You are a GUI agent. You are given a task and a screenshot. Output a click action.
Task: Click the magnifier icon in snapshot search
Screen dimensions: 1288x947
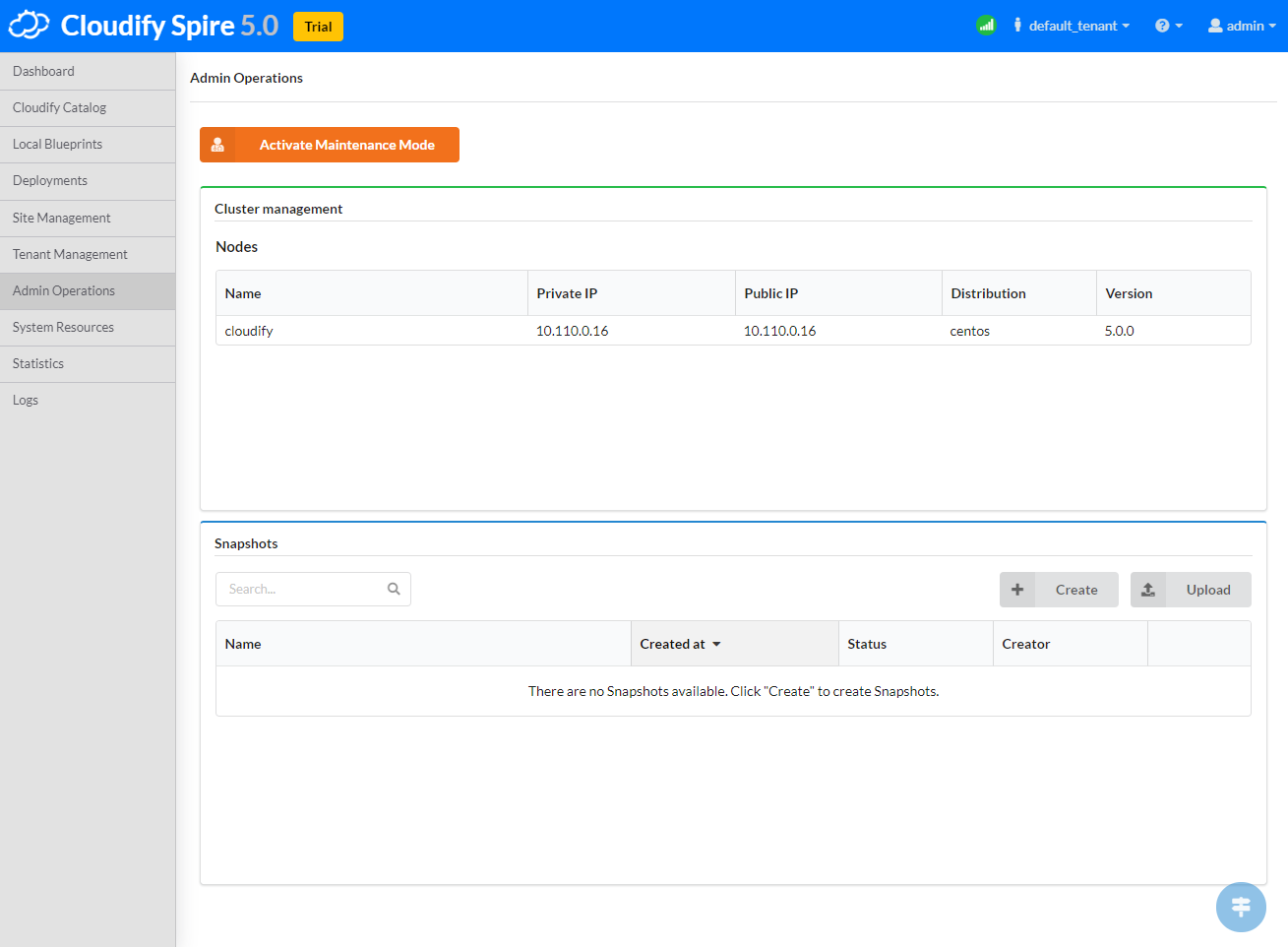[x=394, y=589]
